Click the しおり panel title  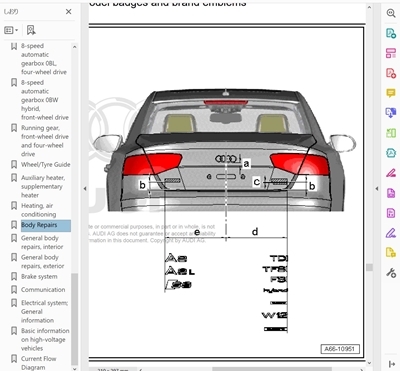coord(11,12)
